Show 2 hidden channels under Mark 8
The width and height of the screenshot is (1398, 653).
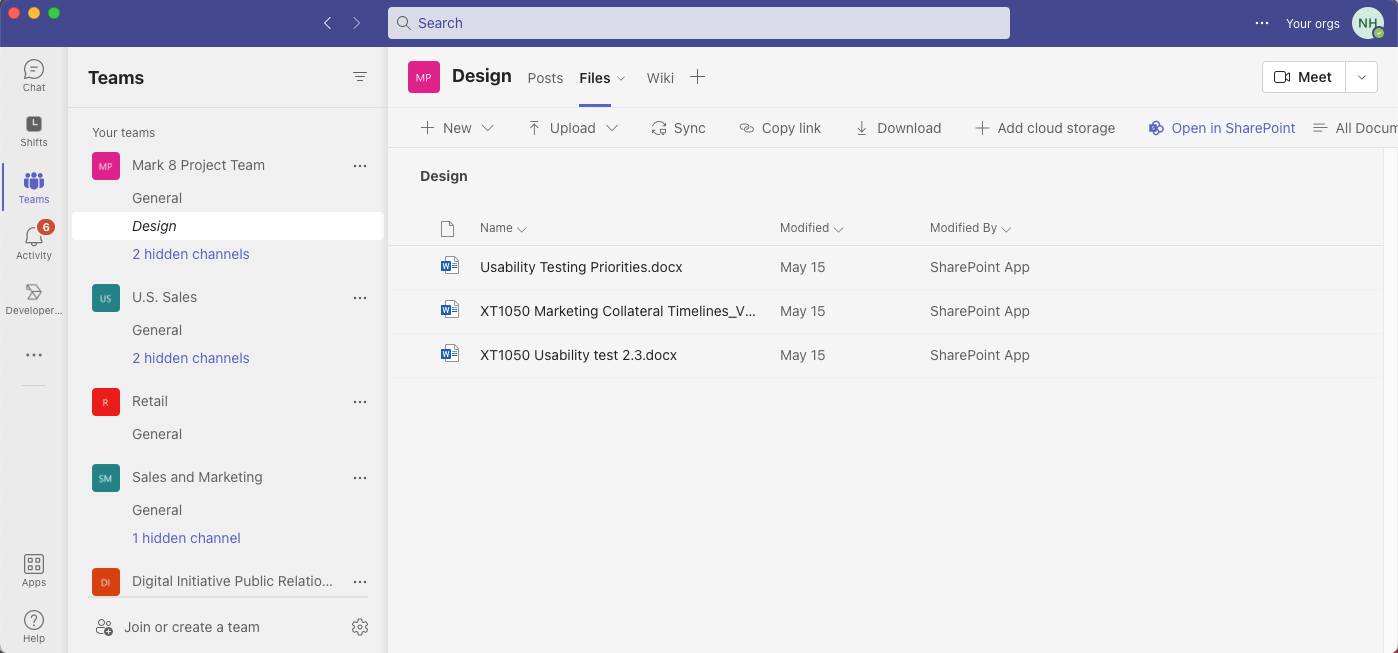point(191,254)
